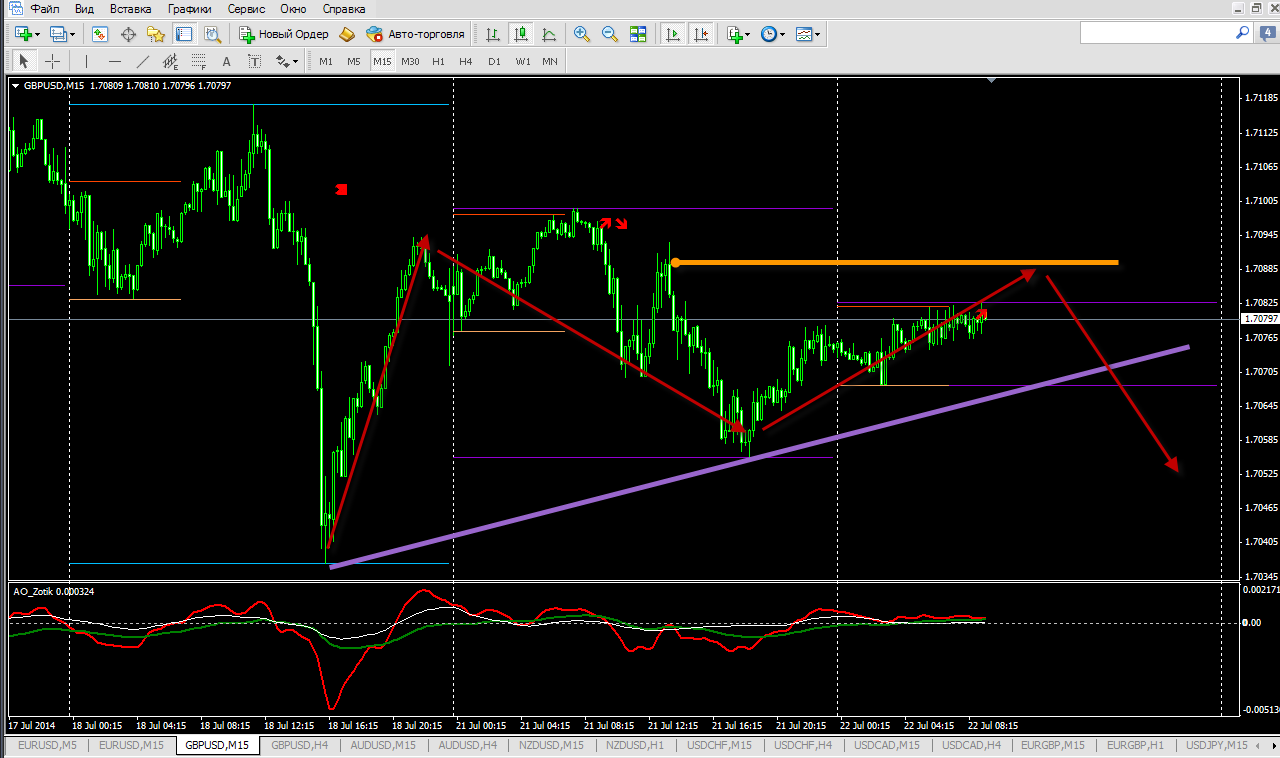Switch to EURUSD,M5 chart tab

pyautogui.click(x=47, y=746)
